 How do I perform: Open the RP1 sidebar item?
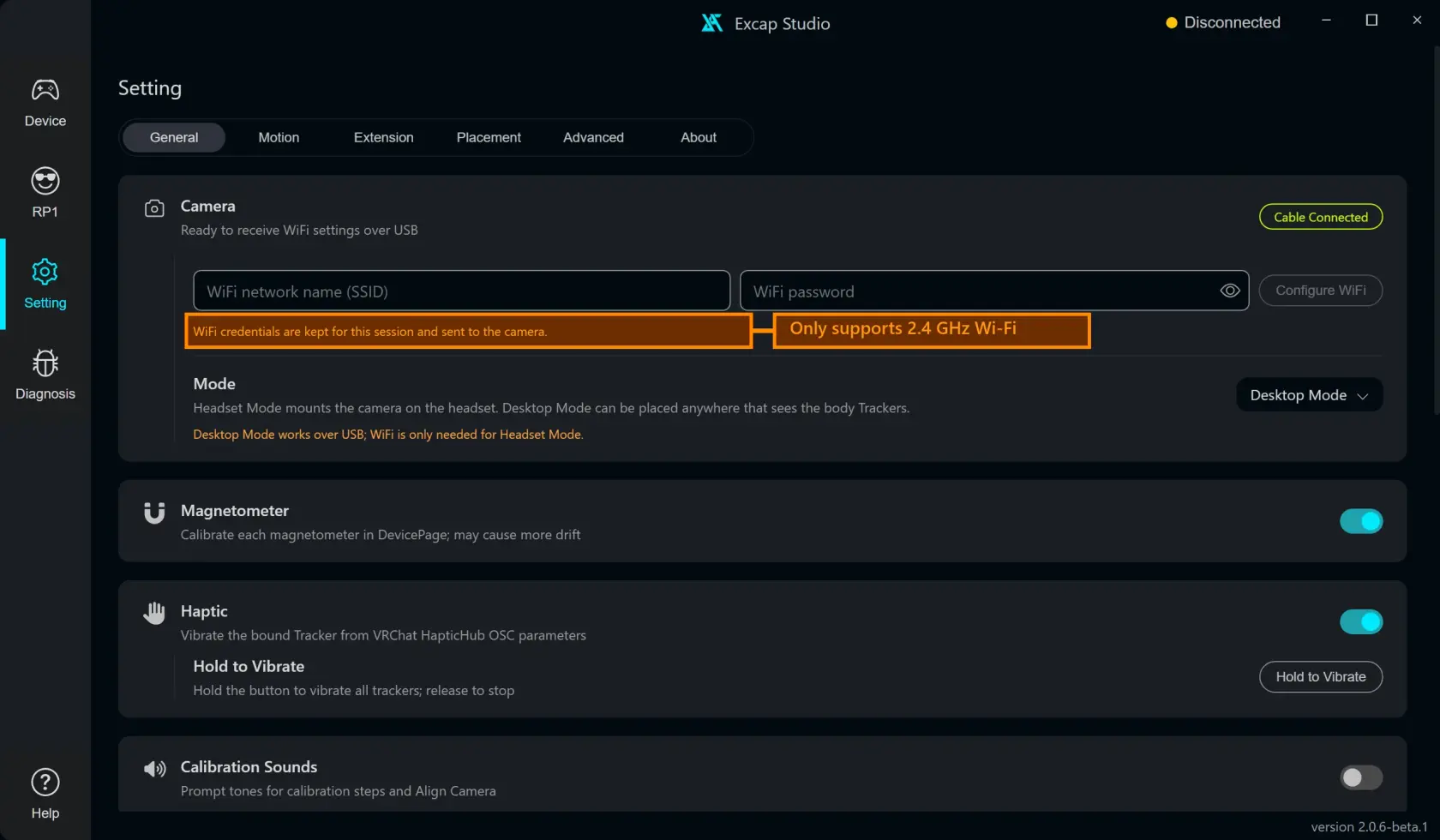pyautogui.click(x=45, y=193)
